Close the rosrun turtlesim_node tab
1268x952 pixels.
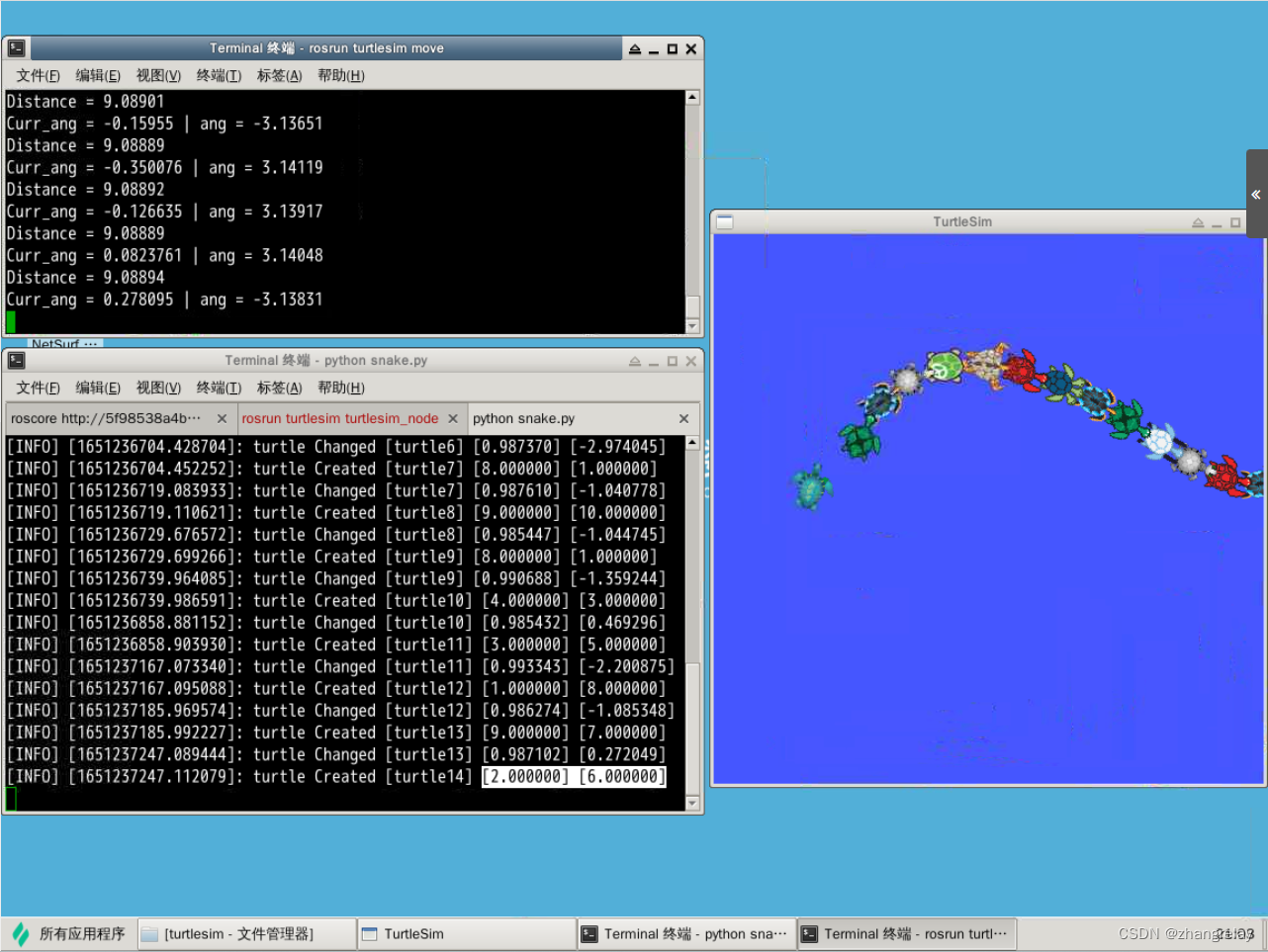(x=453, y=418)
